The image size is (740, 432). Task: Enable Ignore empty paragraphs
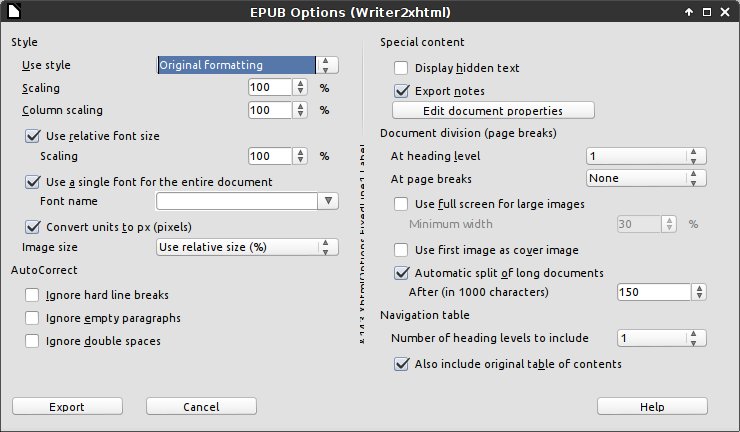[x=32, y=318]
